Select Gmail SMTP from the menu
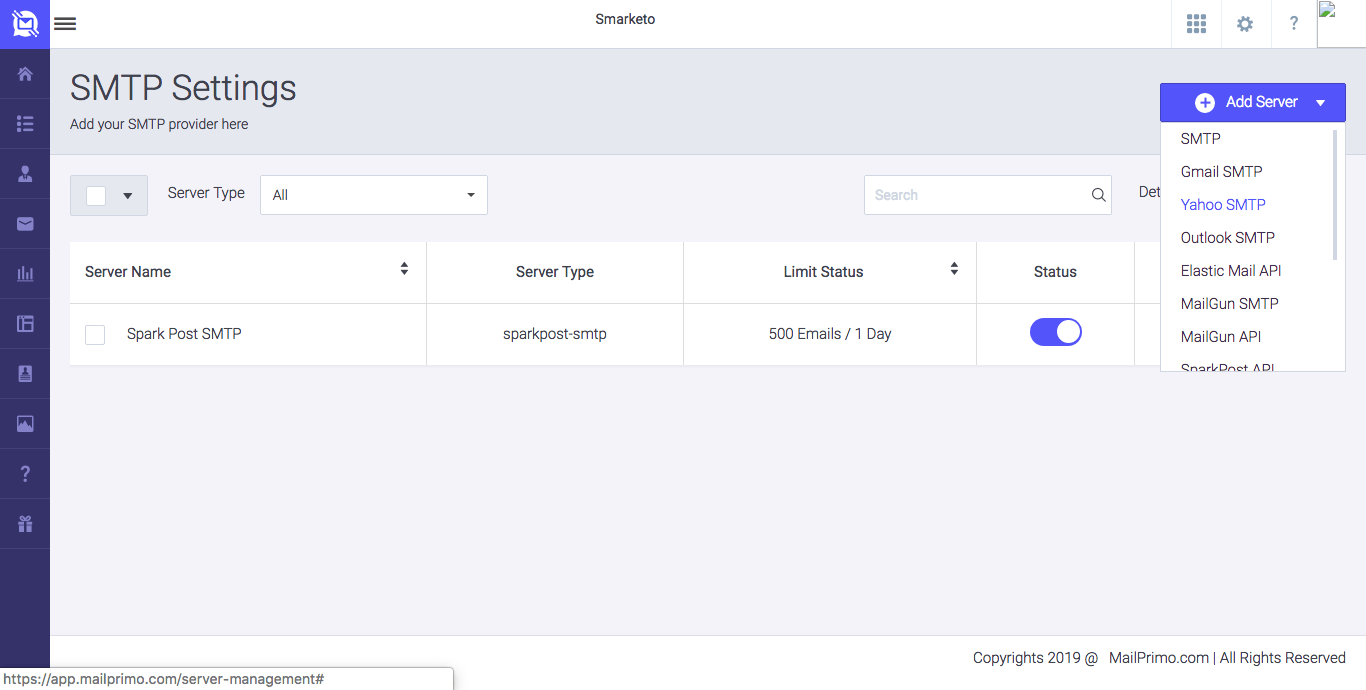The image size is (1366, 690). pos(1222,171)
